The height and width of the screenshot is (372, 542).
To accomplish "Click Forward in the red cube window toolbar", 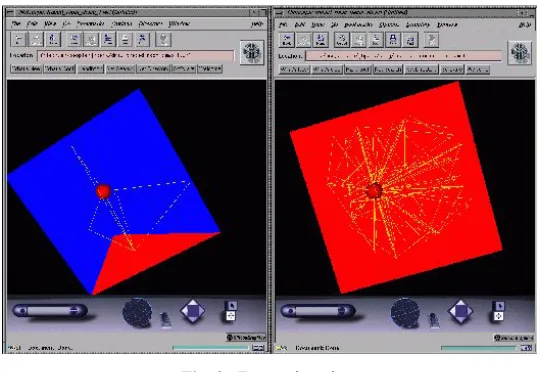I will [x=303, y=40].
